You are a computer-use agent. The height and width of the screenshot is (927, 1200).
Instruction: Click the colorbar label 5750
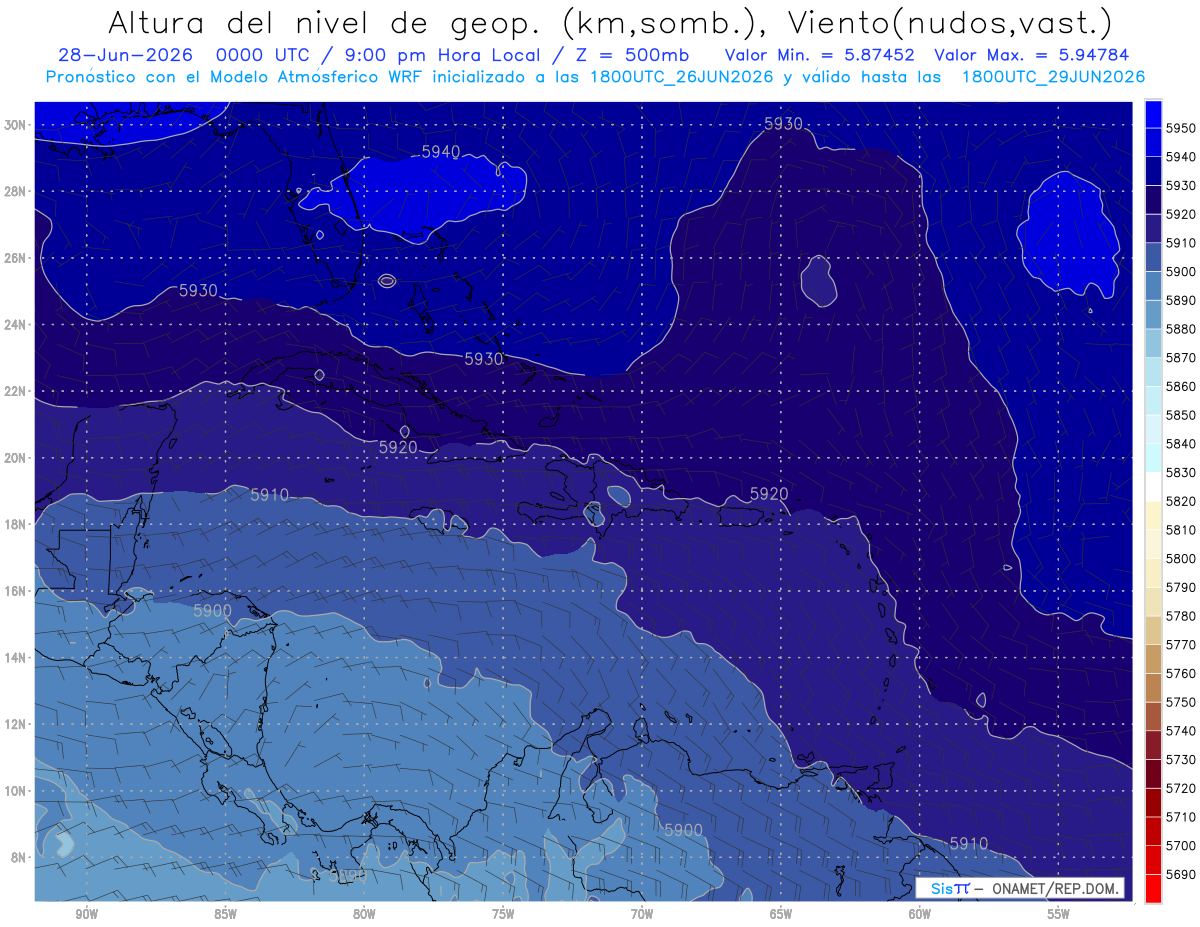point(1180,702)
